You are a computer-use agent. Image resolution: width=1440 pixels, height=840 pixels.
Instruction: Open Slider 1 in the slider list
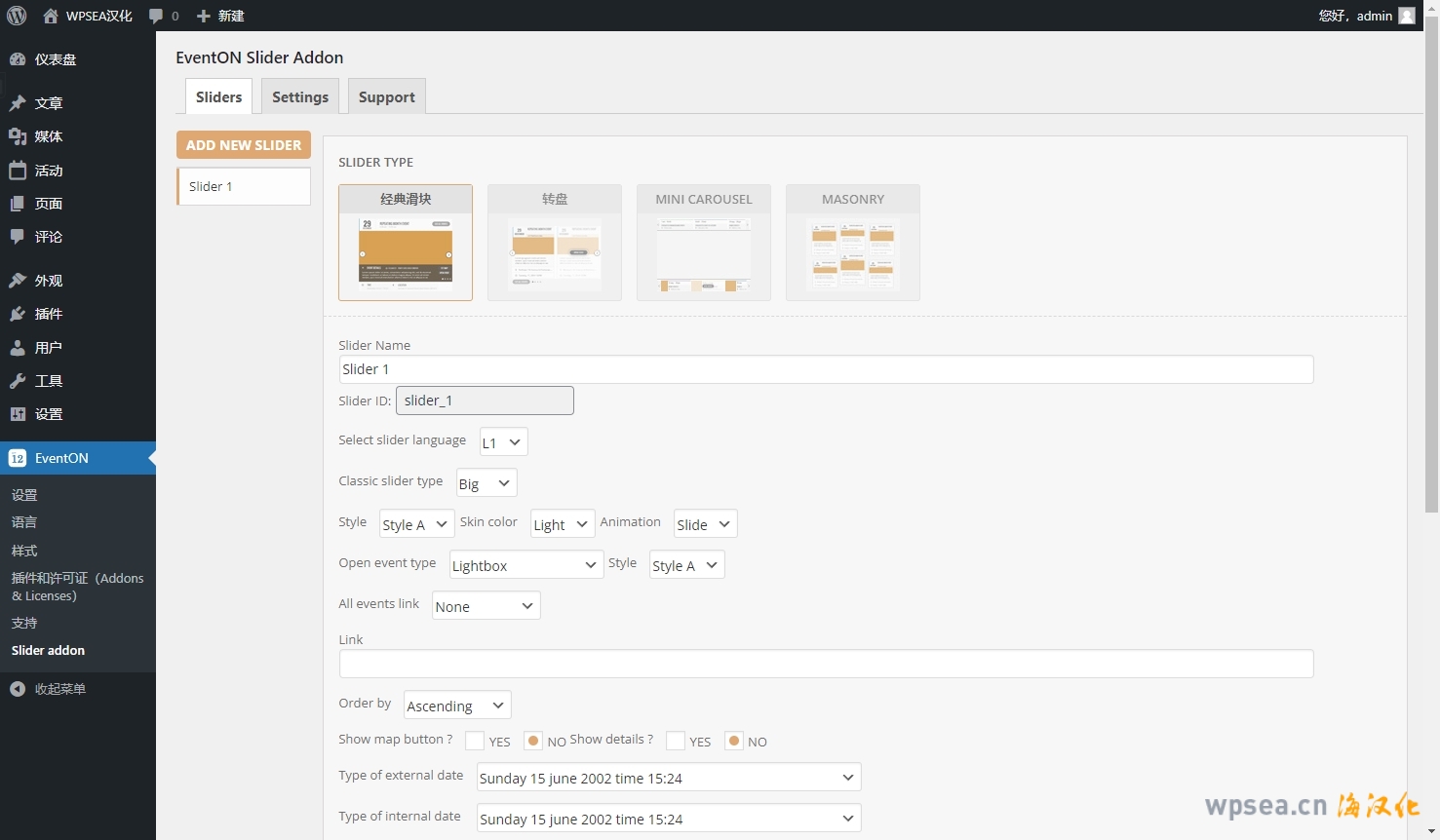[244, 186]
